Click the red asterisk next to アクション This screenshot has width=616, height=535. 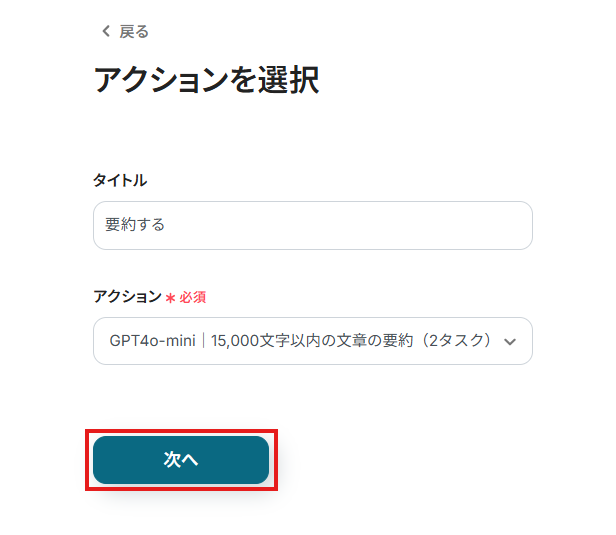coord(170,297)
